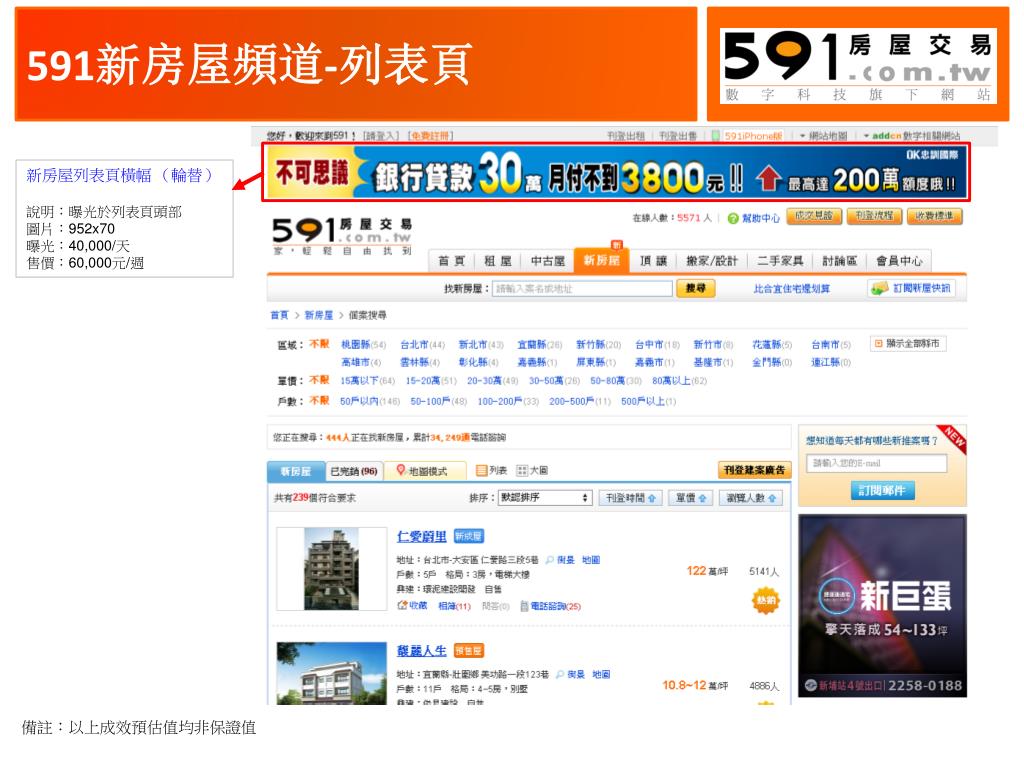Open the 馥麗人生 listing title
Viewport: 1024px width, 768px height.
point(422,650)
